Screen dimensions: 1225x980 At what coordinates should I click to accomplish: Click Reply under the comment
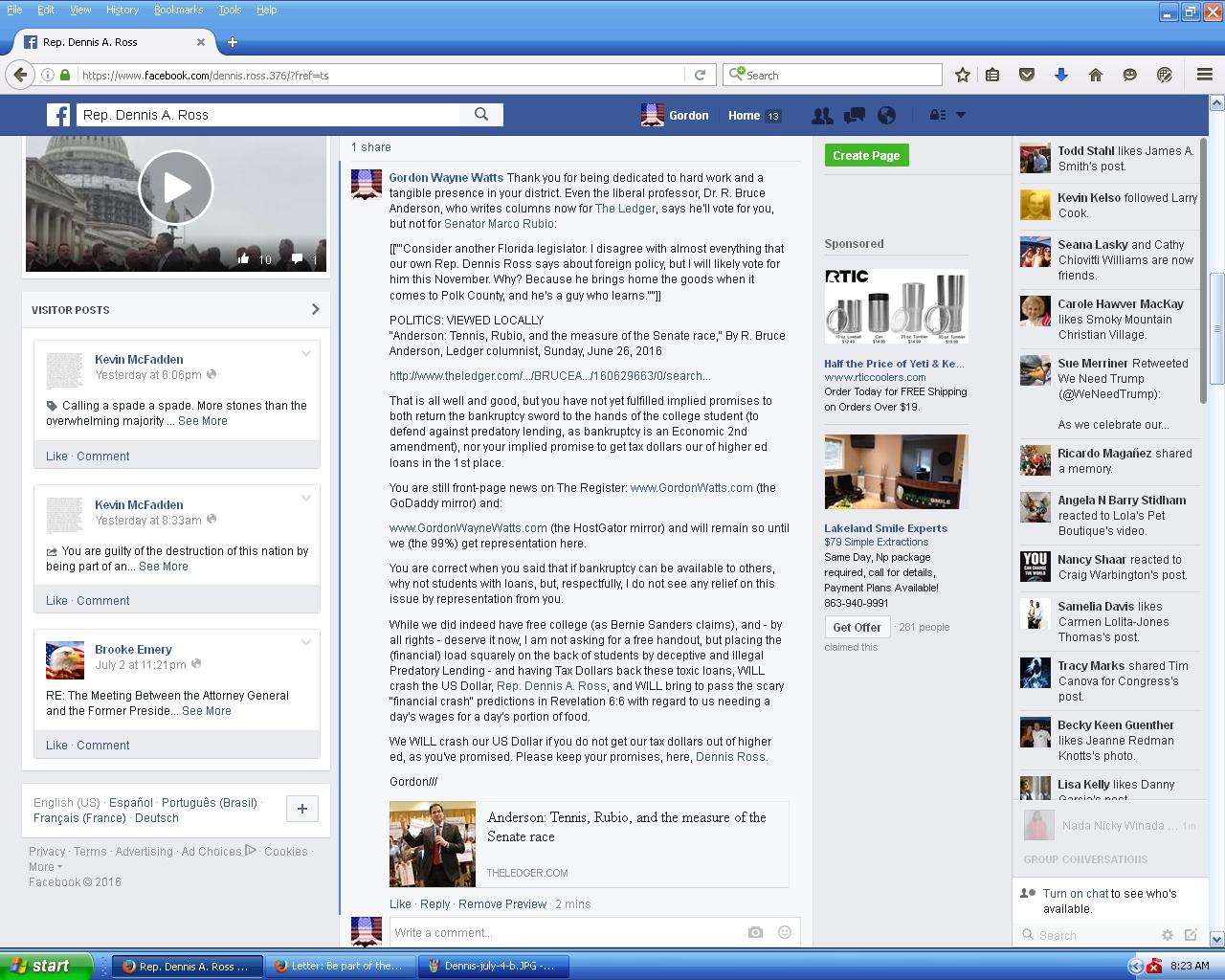click(434, 904)
